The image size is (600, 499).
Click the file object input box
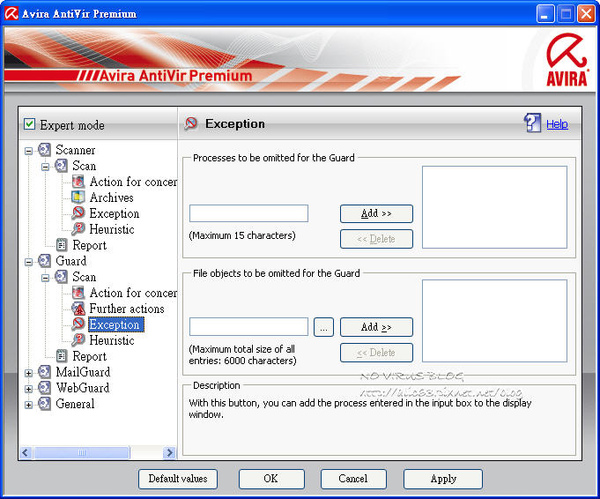click(249, 327)
